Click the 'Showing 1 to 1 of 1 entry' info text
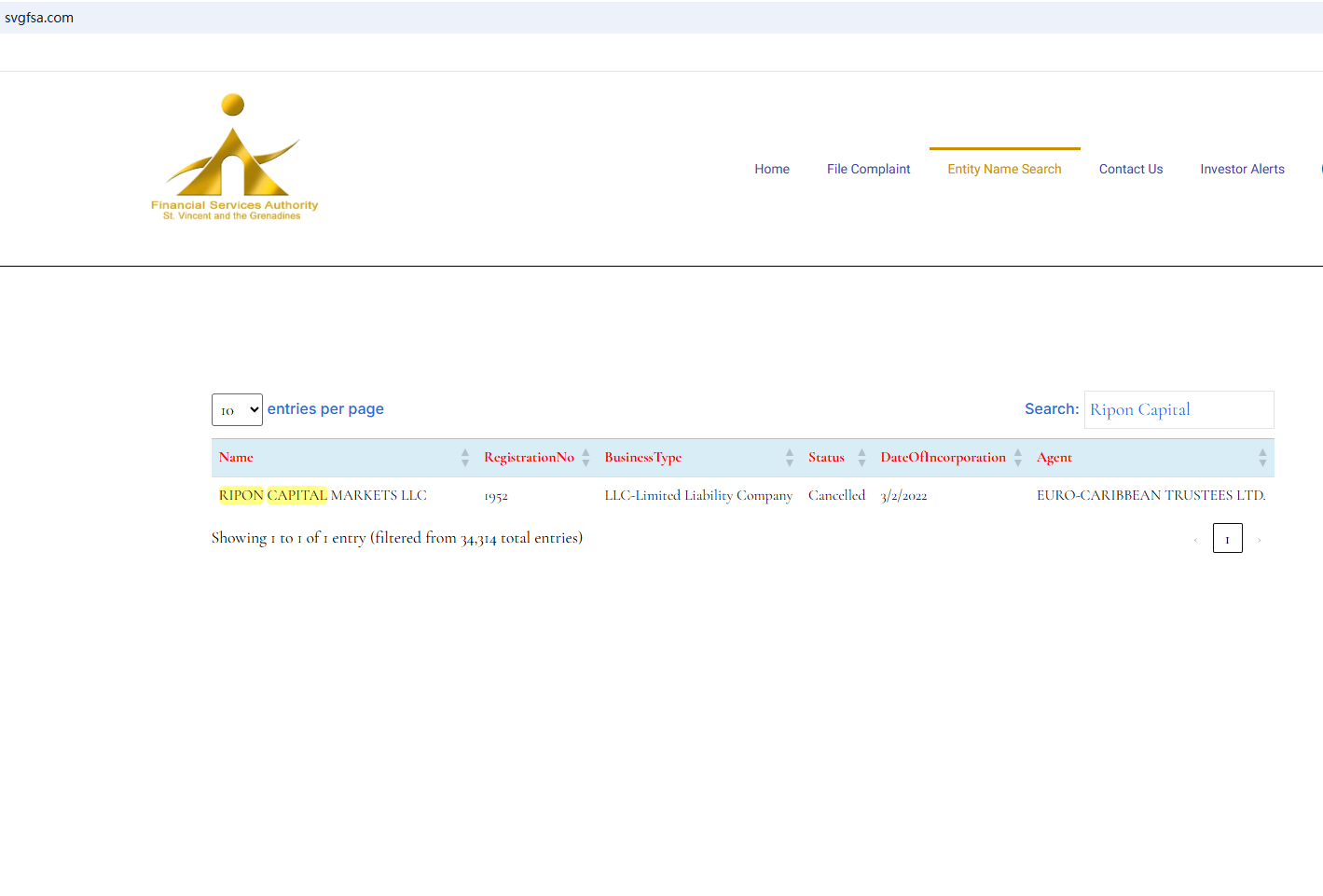Screen dimensions: 1323x896 pos(397,538)
